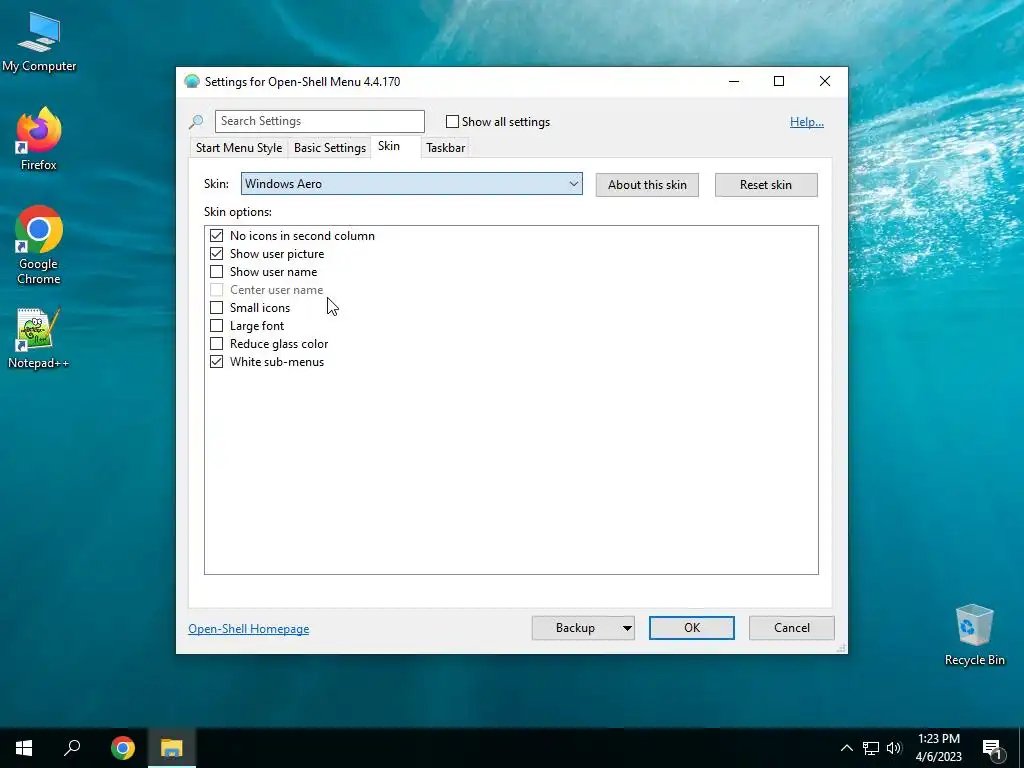
Task: Open My Computer desktop icon
Action: (x=39, y=42)
